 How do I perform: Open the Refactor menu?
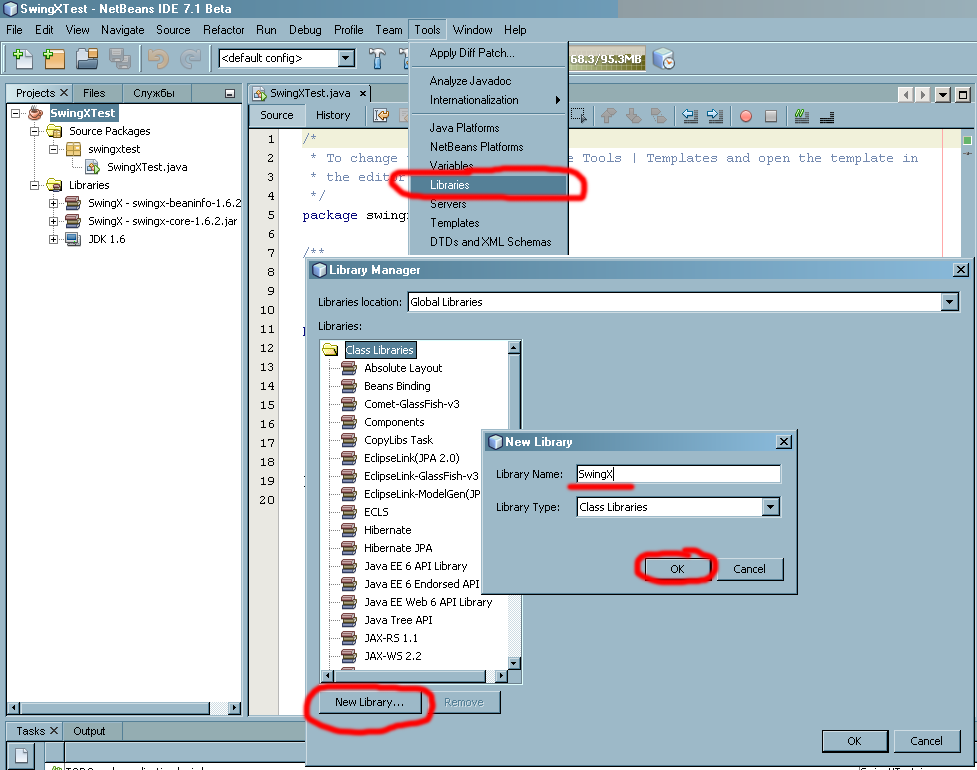pos(224,30)
